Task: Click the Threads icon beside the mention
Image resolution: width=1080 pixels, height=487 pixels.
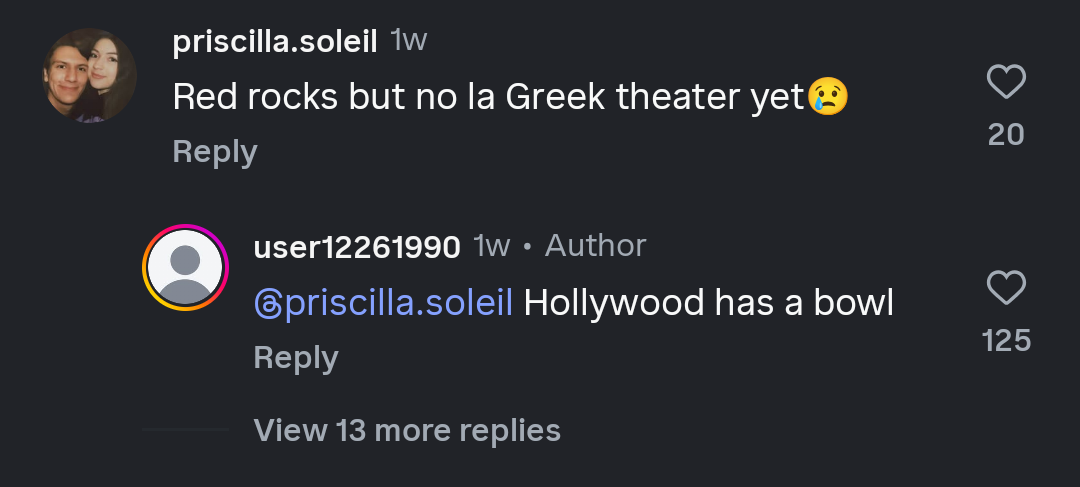Action: coord(268,303)
